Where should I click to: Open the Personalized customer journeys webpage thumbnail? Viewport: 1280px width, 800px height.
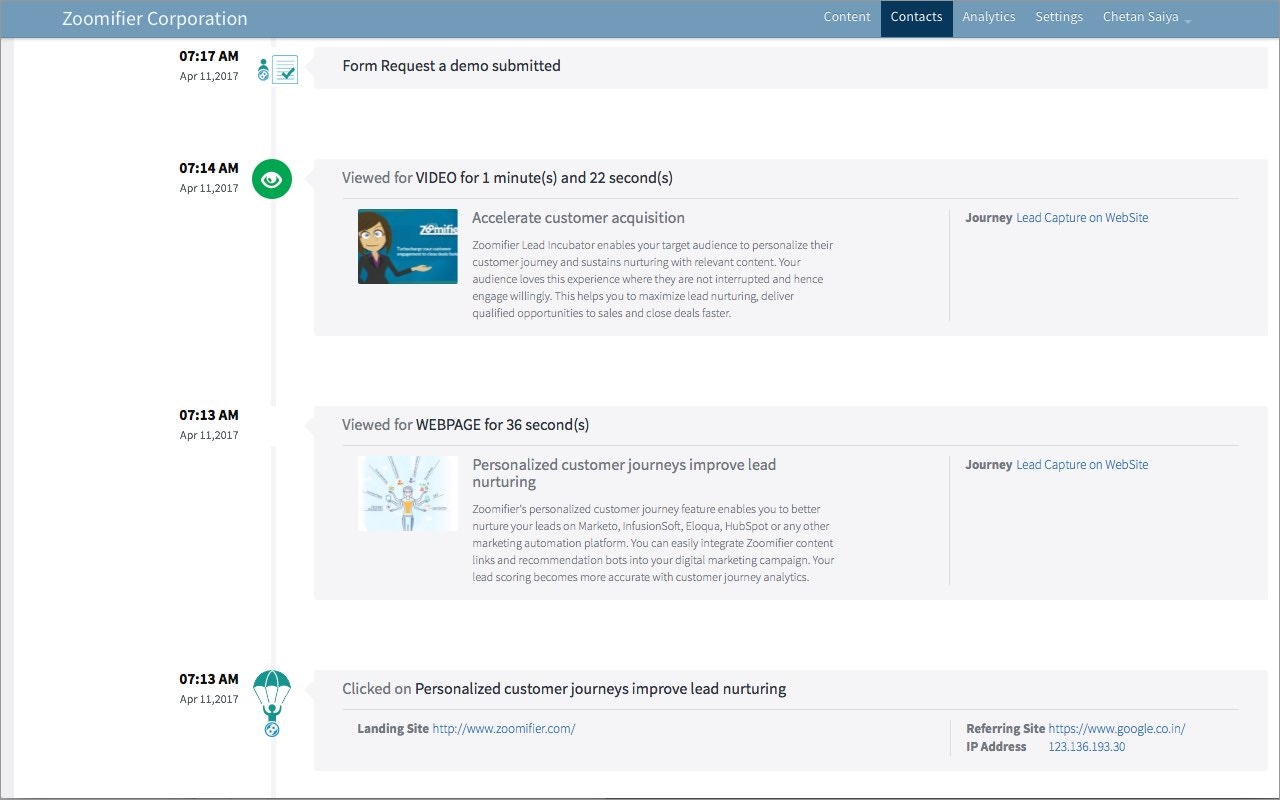point(408,493)
